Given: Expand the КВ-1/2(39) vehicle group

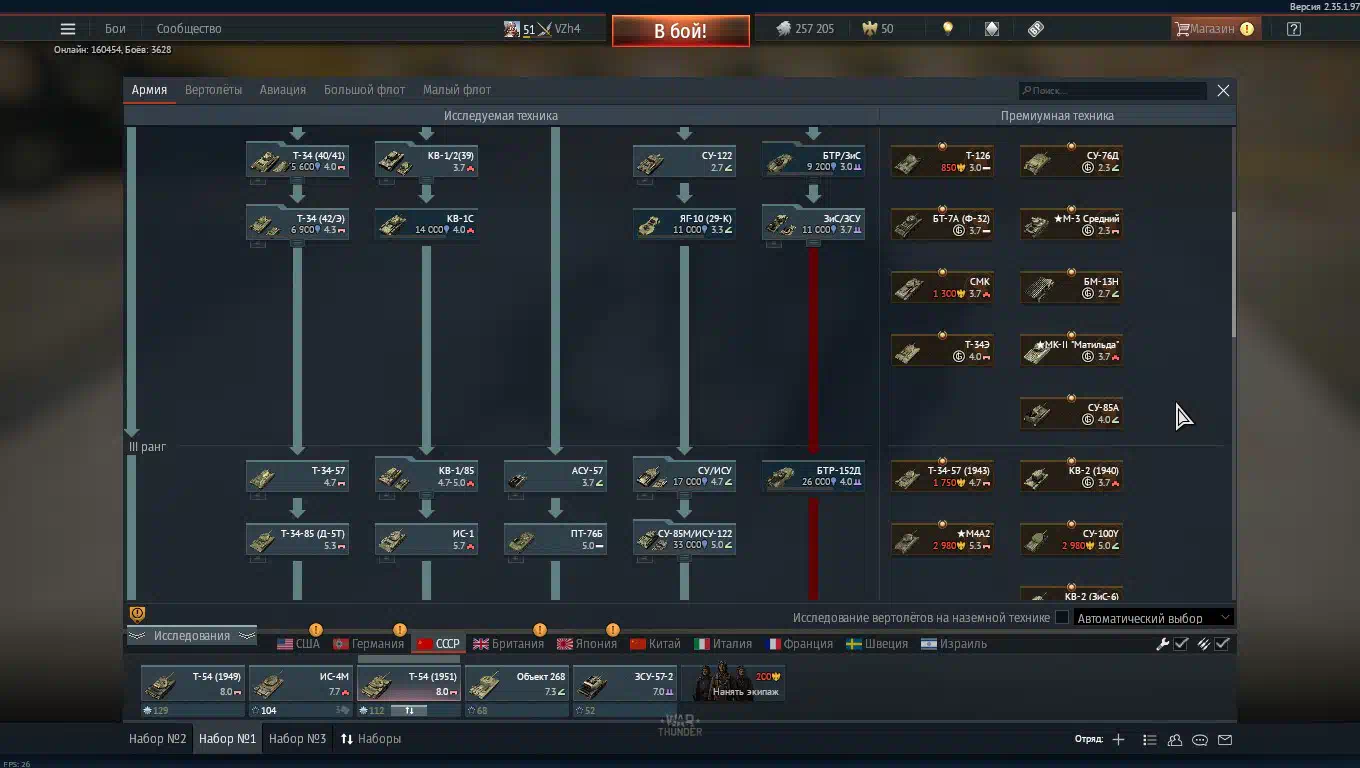Looking at the screenshot, I should pos(426,160).
